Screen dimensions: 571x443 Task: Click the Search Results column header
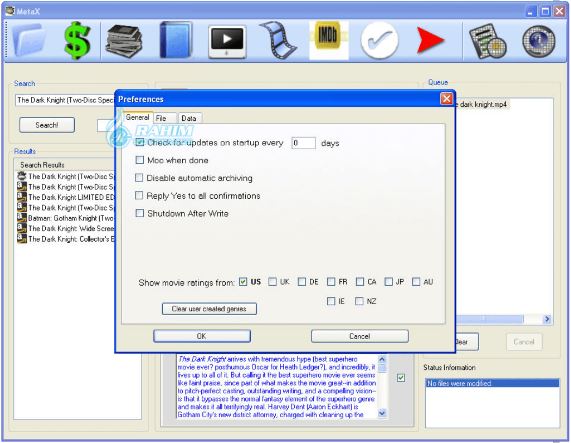click(x=65, y=165)
